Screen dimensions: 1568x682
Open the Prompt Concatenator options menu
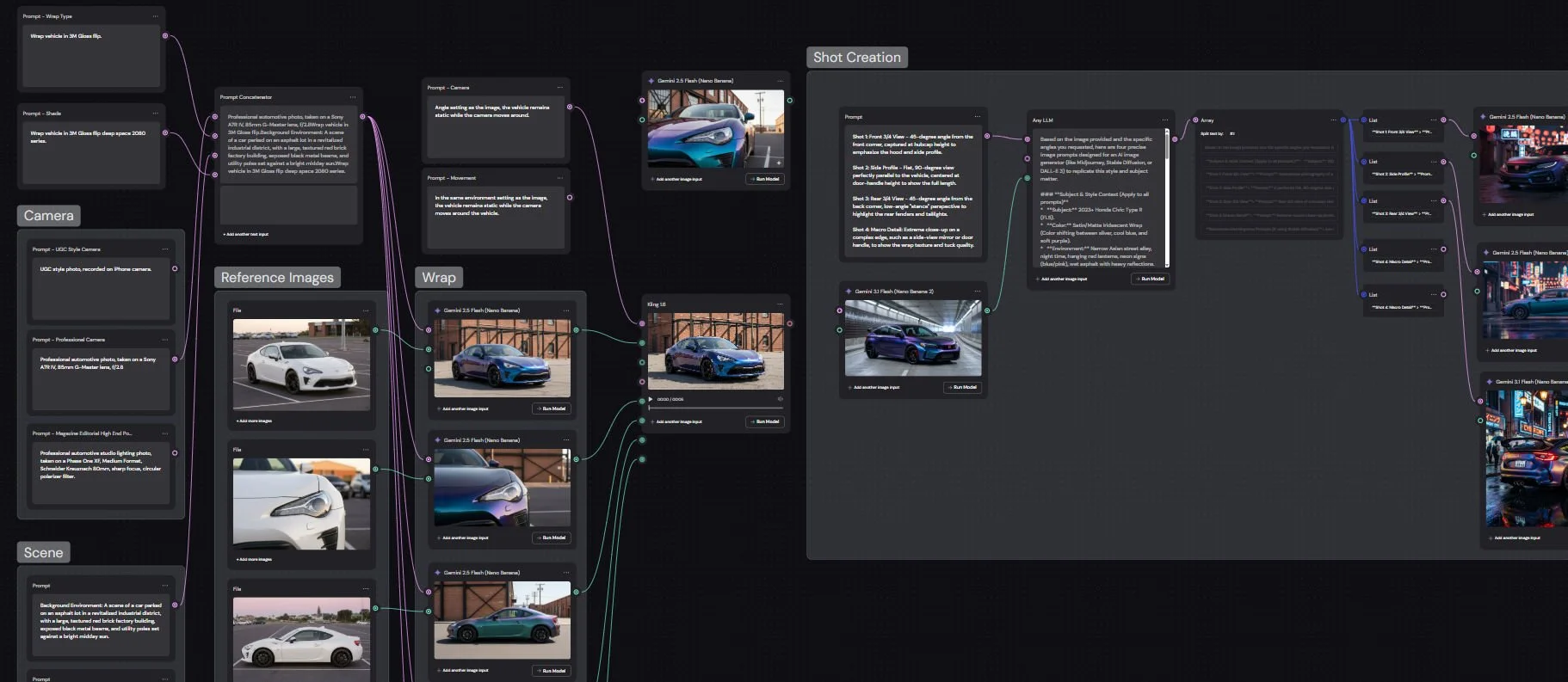tap(352, 97)
